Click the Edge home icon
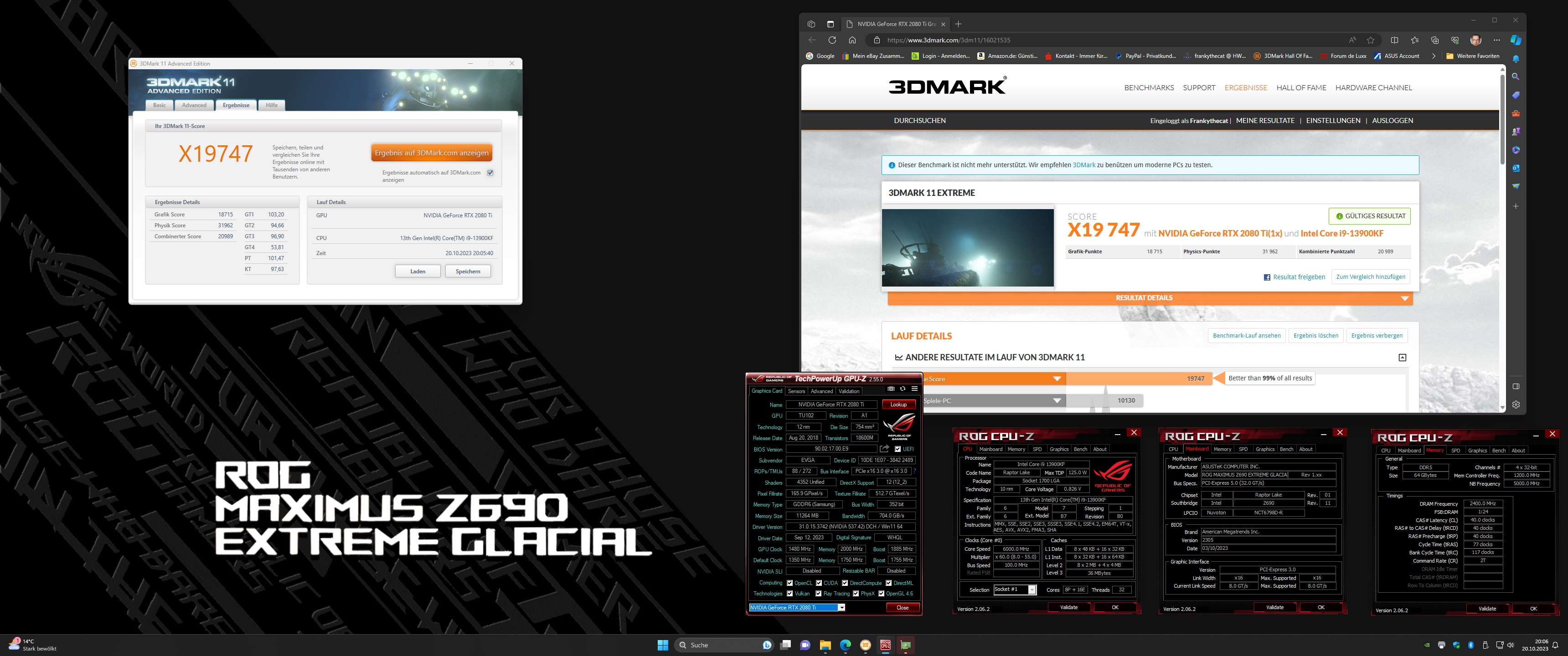 852,40
